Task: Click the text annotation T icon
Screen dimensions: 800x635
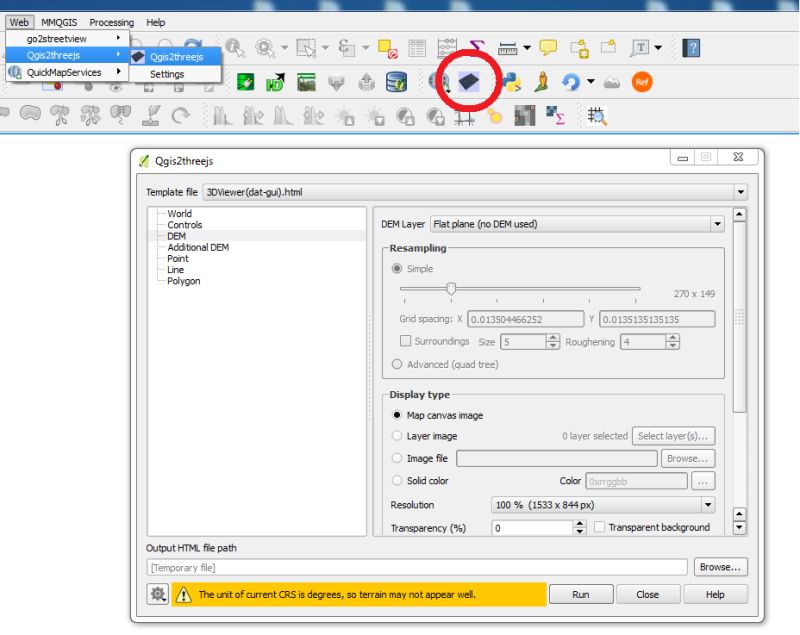Action: [640, 48]
